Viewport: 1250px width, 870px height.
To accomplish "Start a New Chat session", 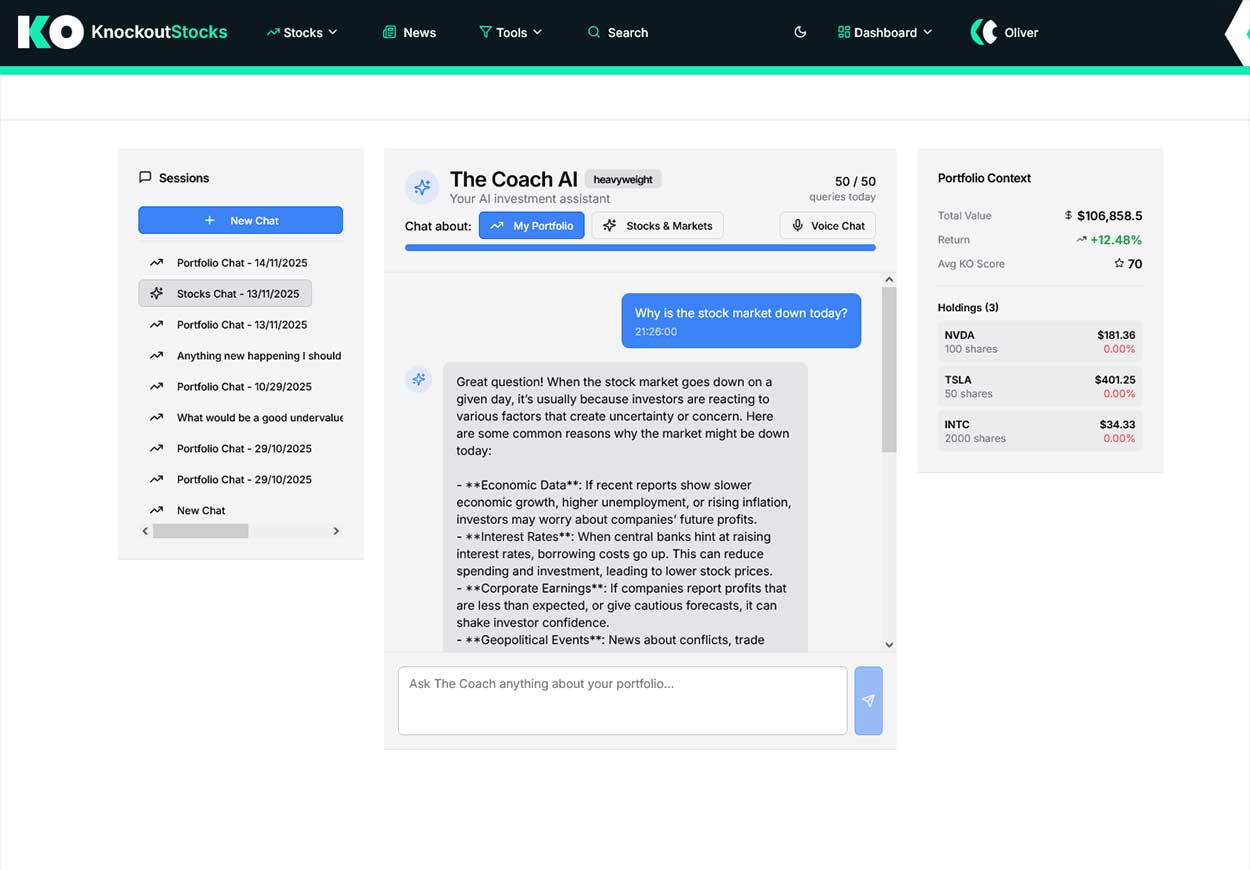I will (240, 220).
